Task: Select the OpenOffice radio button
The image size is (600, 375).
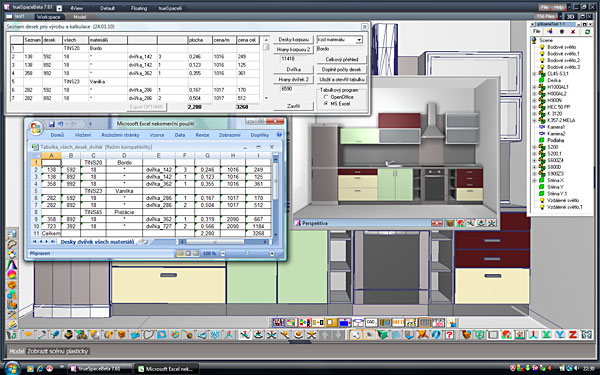Action: coord(326,97)
